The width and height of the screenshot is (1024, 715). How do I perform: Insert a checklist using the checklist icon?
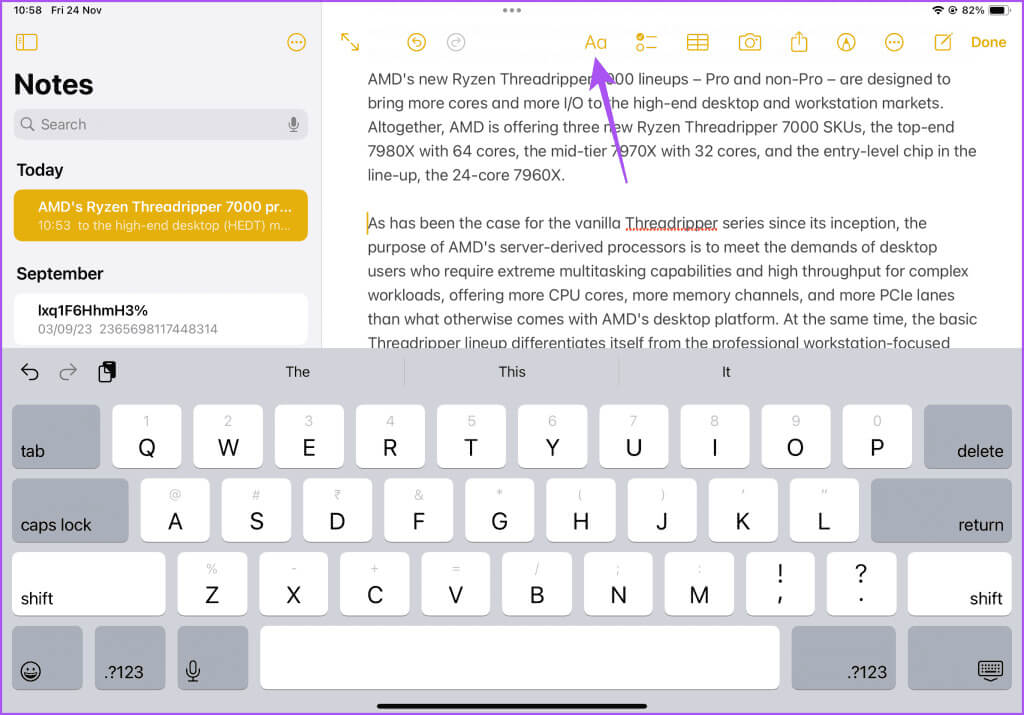pyautogui.click(x=646, y=42)
